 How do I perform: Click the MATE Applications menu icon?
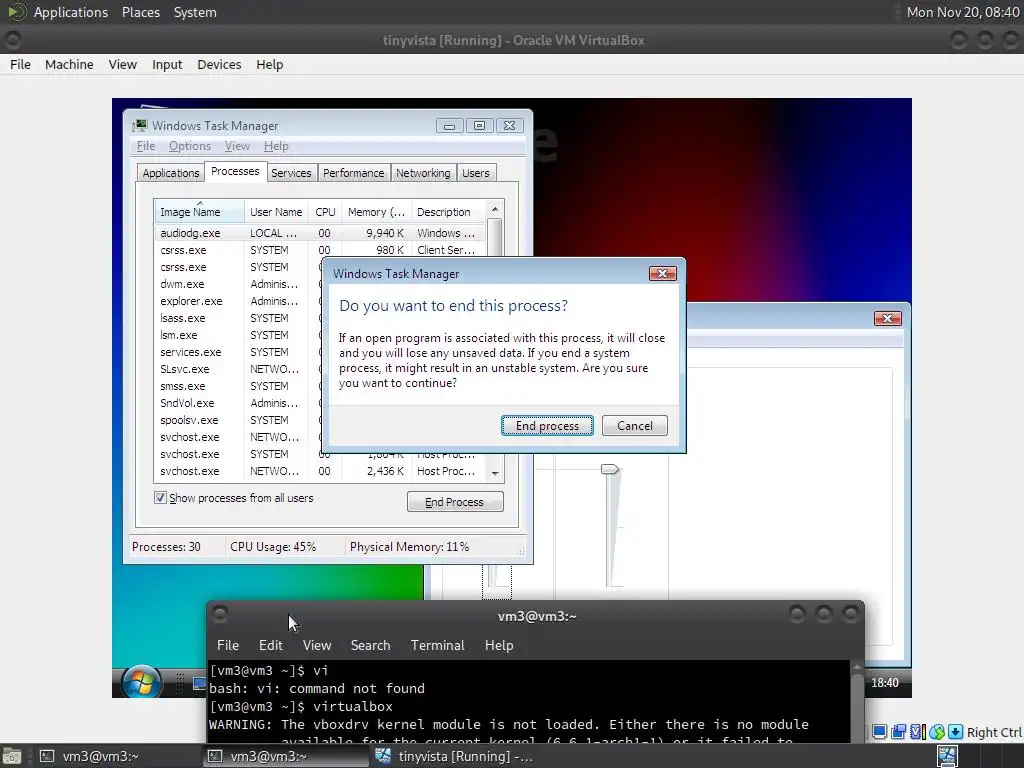point(16,12)
